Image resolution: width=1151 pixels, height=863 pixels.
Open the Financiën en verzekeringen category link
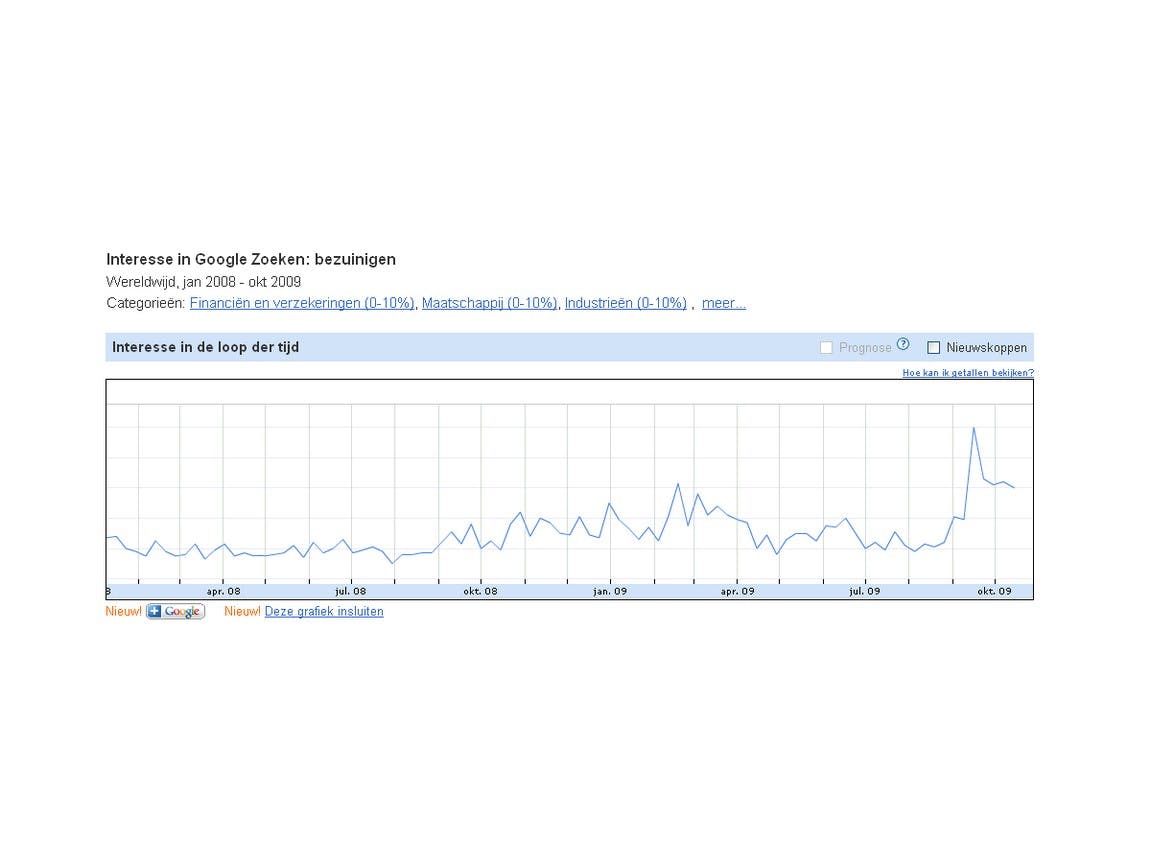(x=302, y=303)
